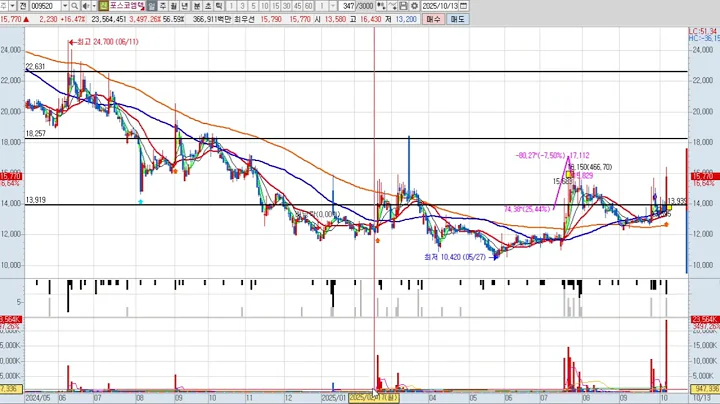
Task: Click the 13,939 price label near latest candle
Action: [677, 201]
